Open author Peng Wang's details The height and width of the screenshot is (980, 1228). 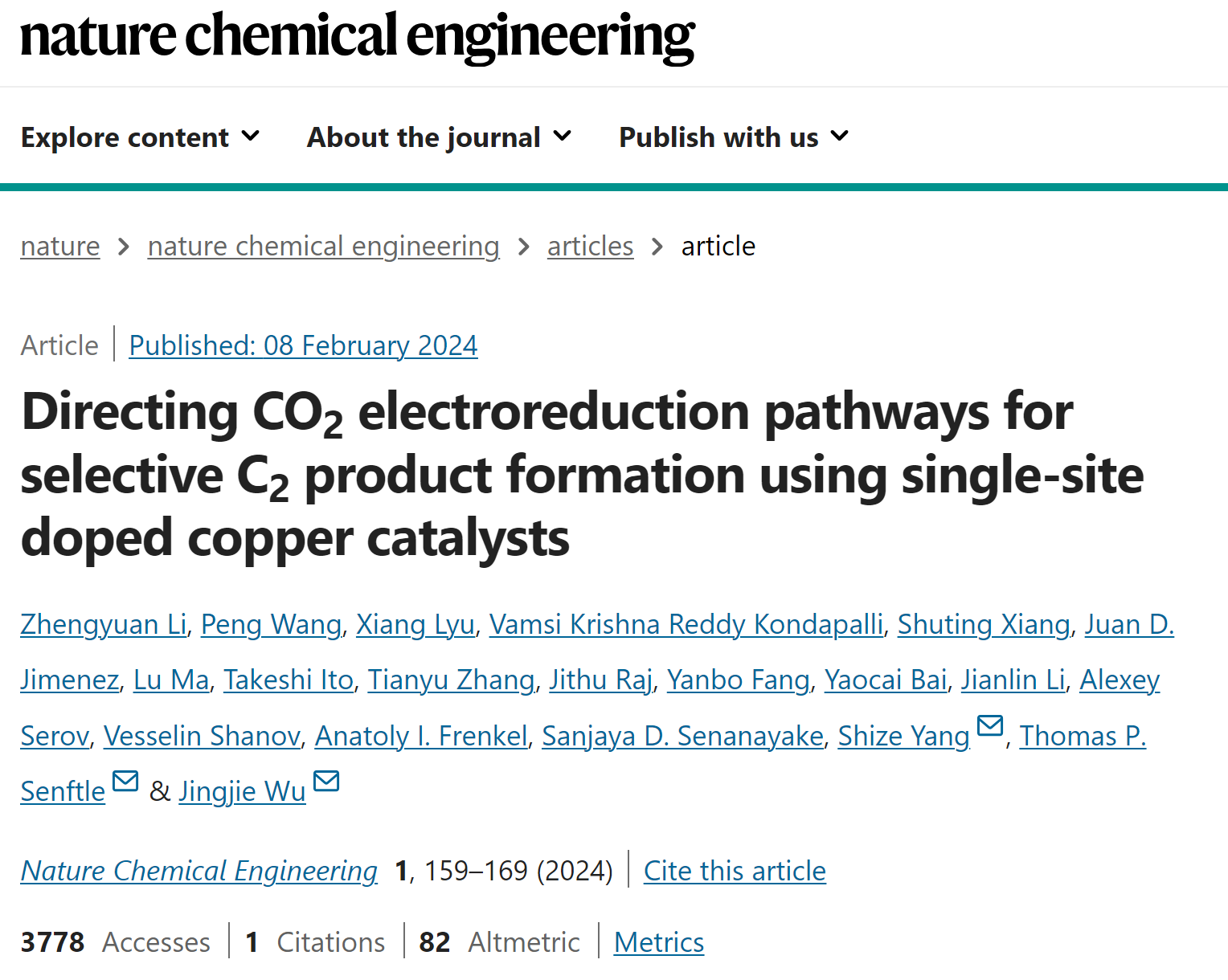click(272, 624)
